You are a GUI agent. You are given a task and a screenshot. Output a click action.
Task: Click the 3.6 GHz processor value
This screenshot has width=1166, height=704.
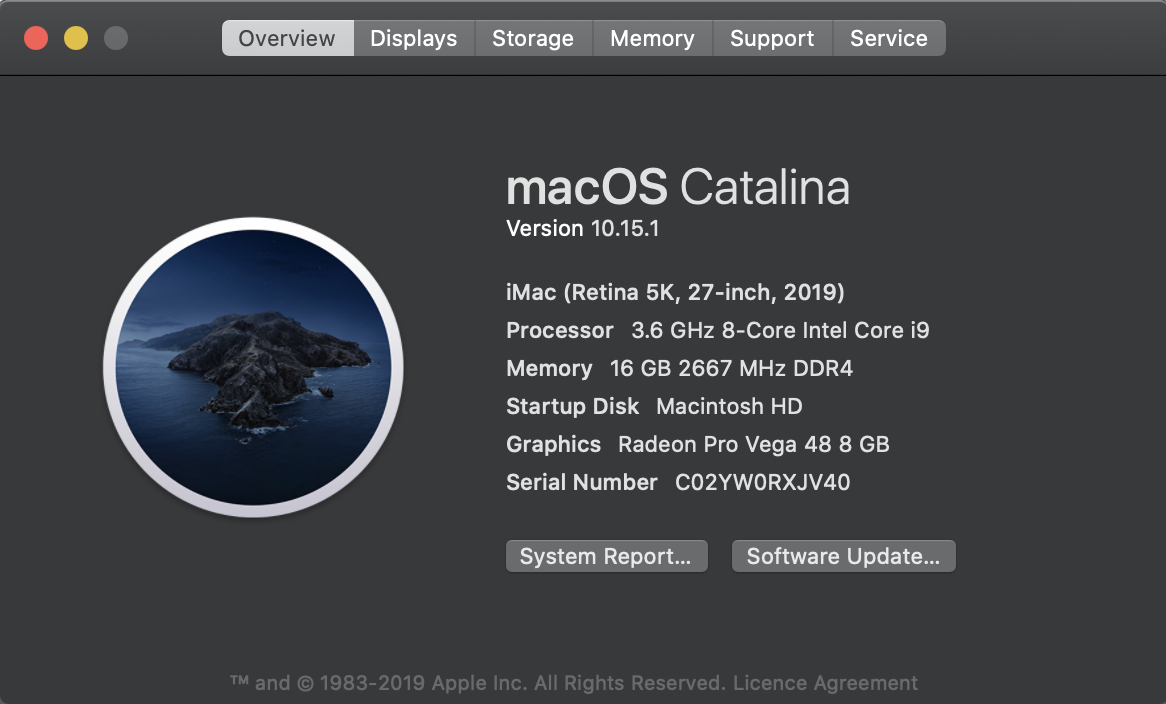780,331
